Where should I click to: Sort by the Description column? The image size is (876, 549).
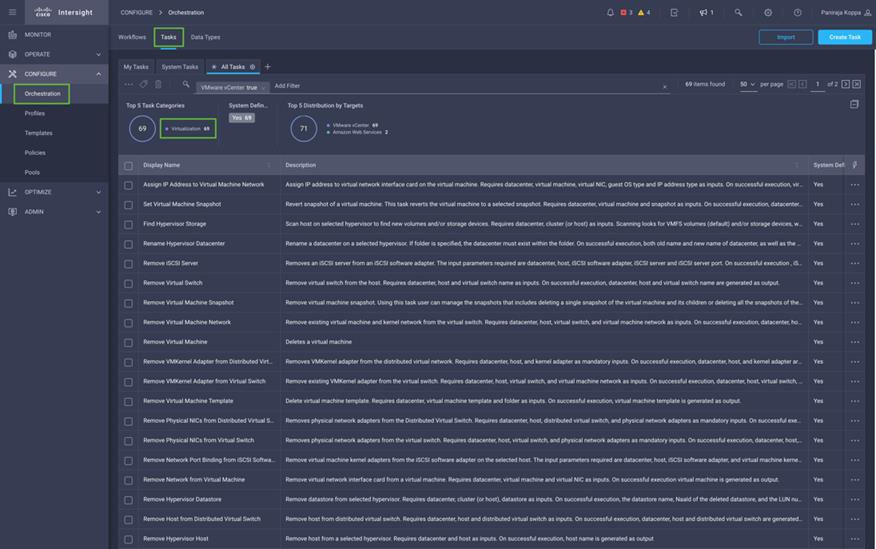[x=301, y=165]
